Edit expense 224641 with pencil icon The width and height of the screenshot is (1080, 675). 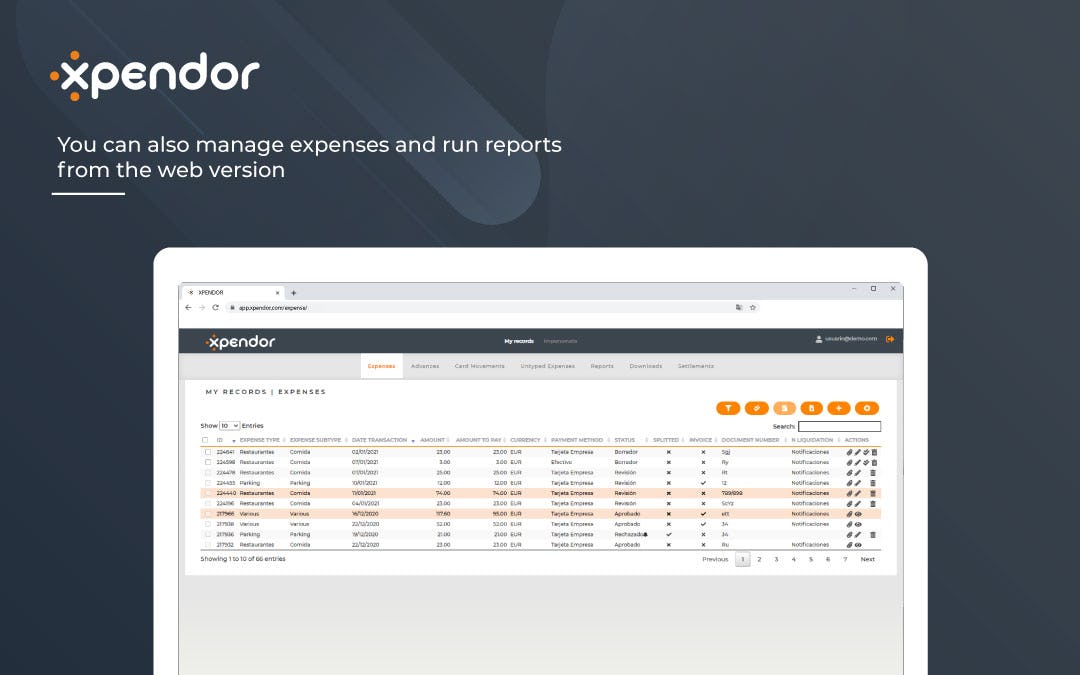point(858,453)
